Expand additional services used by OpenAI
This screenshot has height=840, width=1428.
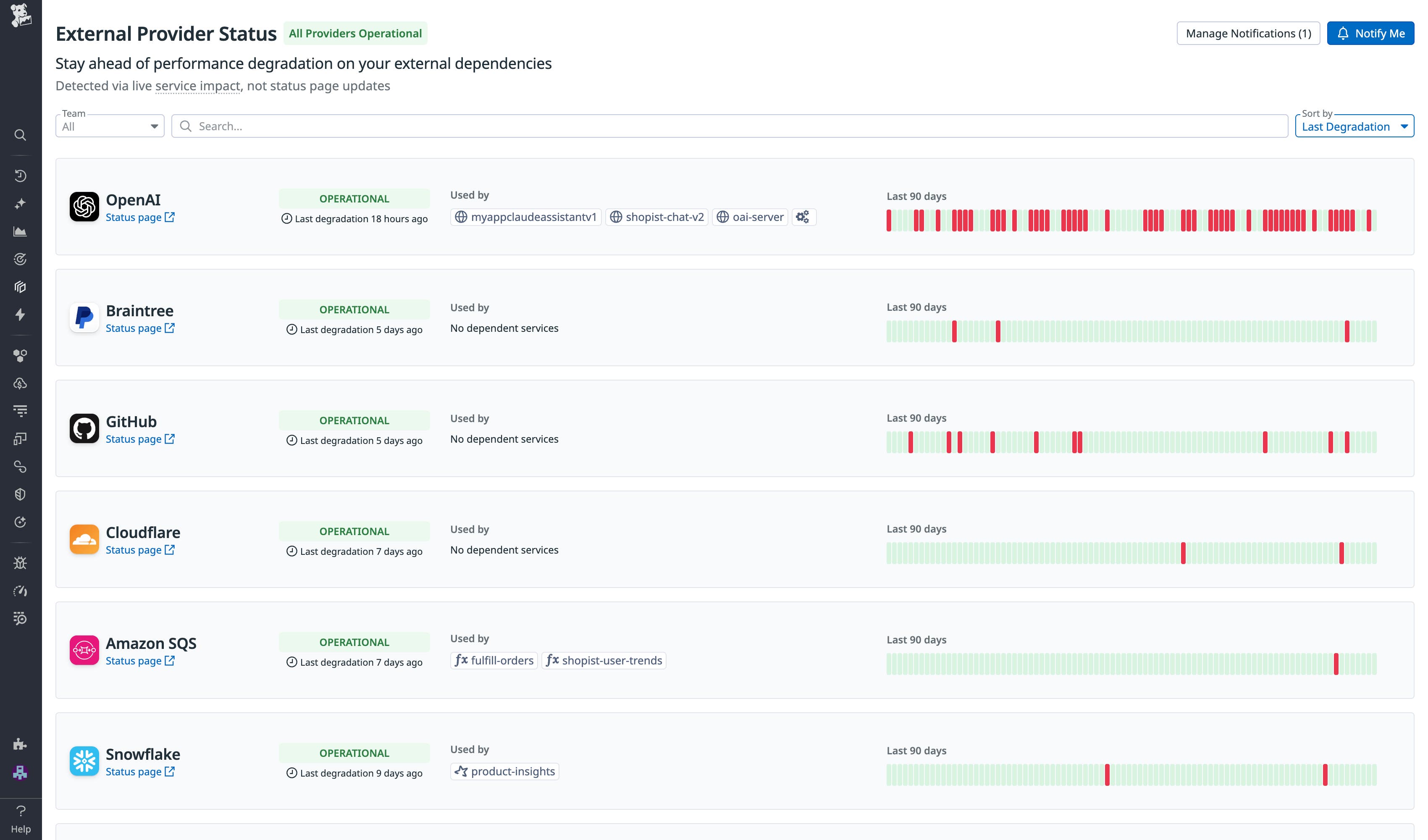click(x=803, y=217)
